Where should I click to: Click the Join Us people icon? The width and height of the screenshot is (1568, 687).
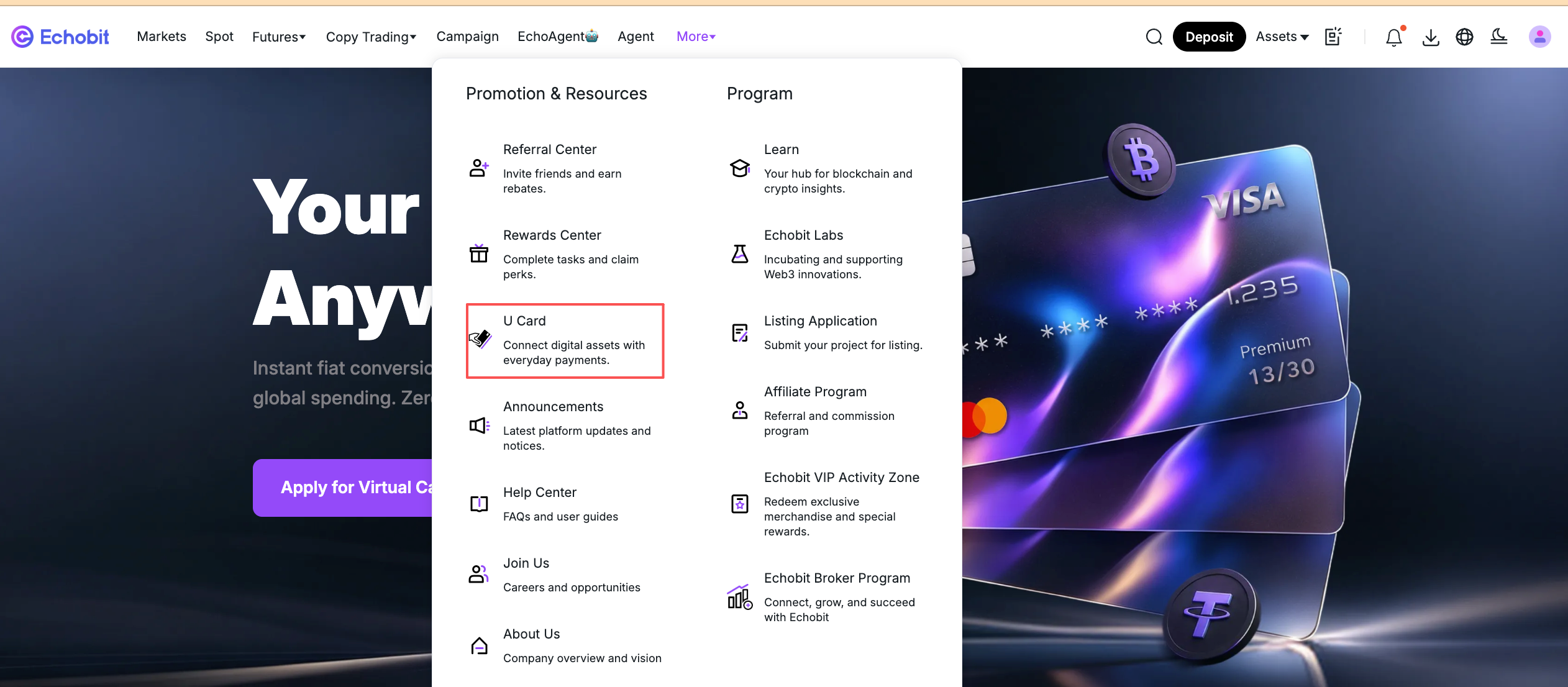[478, 574]
